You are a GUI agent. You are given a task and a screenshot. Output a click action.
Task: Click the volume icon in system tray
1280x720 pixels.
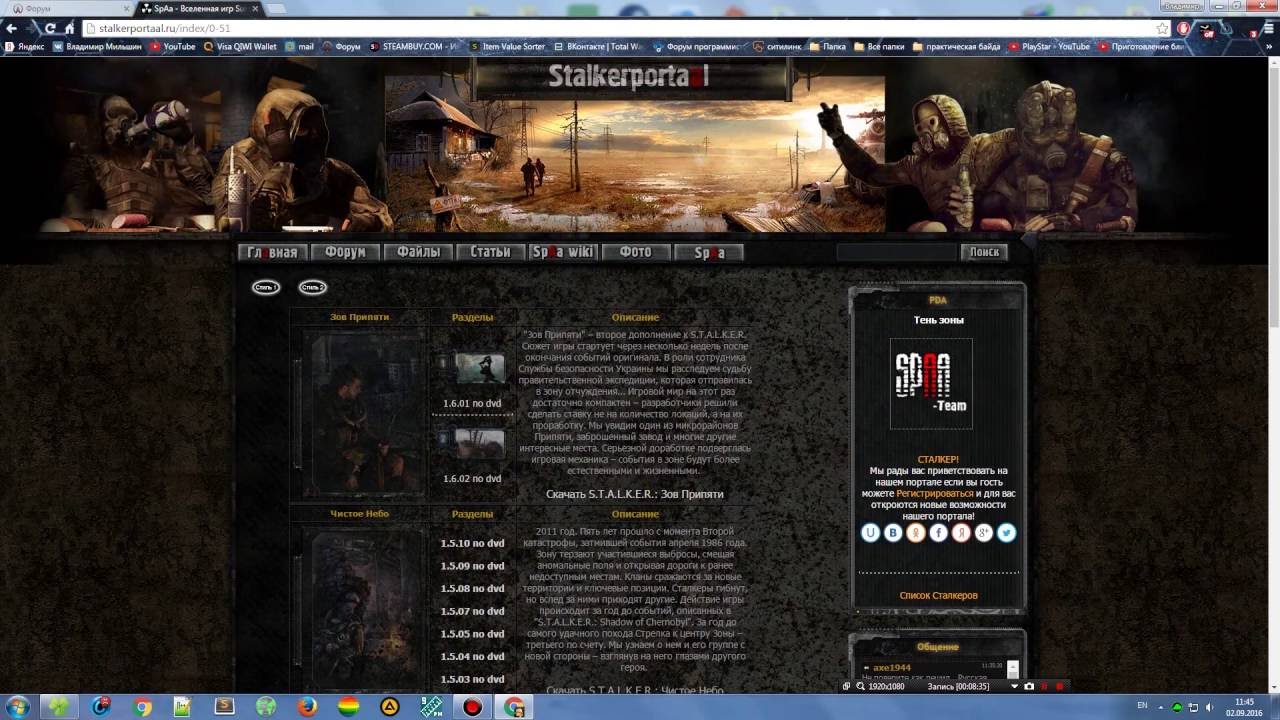pyautogui.click(x=1210, y=707)
